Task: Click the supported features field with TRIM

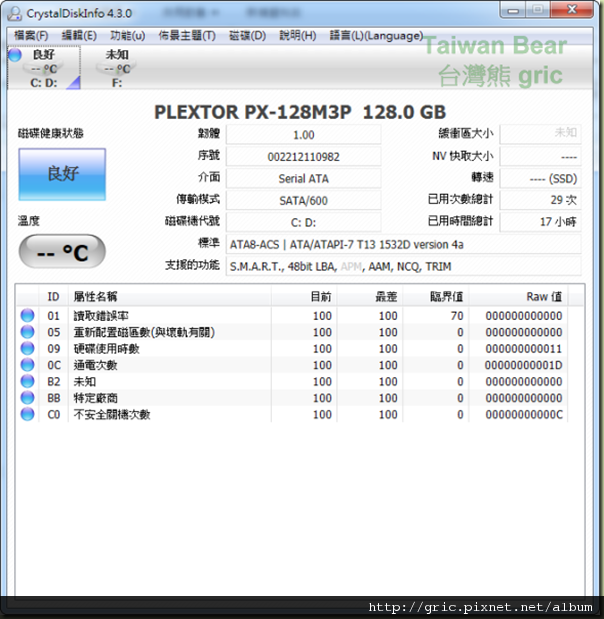Action: [x=403, y=266]
